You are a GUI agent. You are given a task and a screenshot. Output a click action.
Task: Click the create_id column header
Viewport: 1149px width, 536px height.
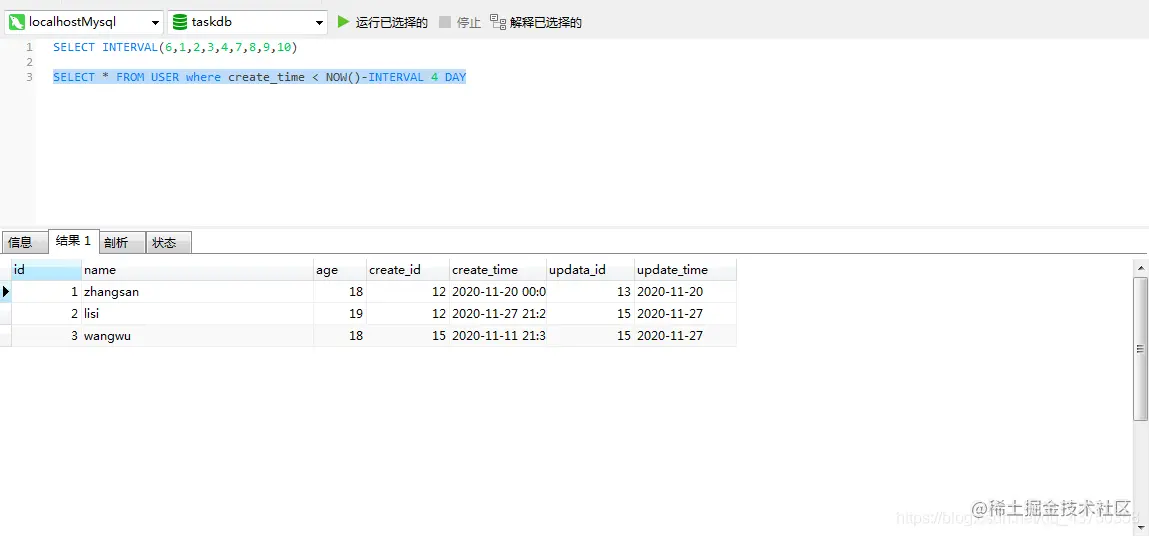click(x=408, y=270)
